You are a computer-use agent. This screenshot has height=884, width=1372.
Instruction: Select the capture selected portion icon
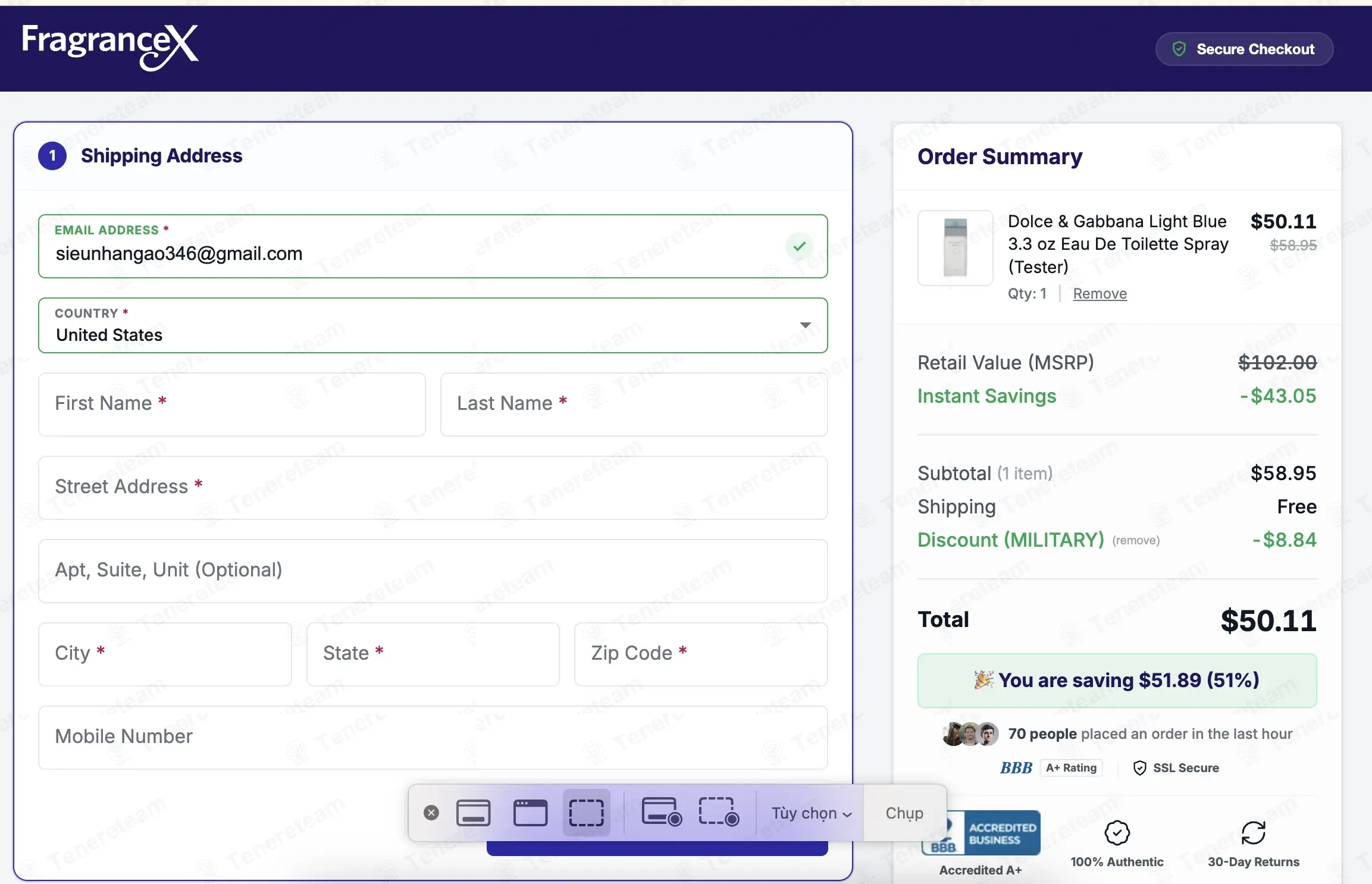[x=587, y=813]
